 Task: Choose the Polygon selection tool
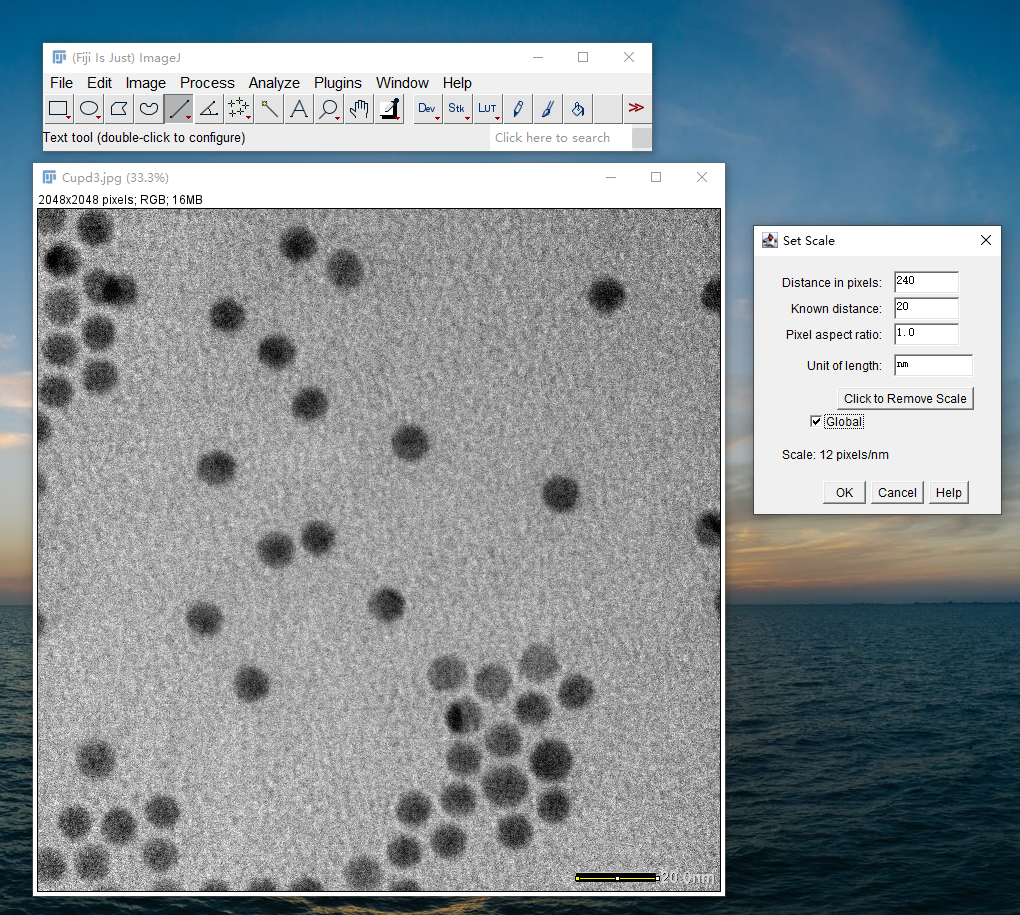[x=119, y=108]
